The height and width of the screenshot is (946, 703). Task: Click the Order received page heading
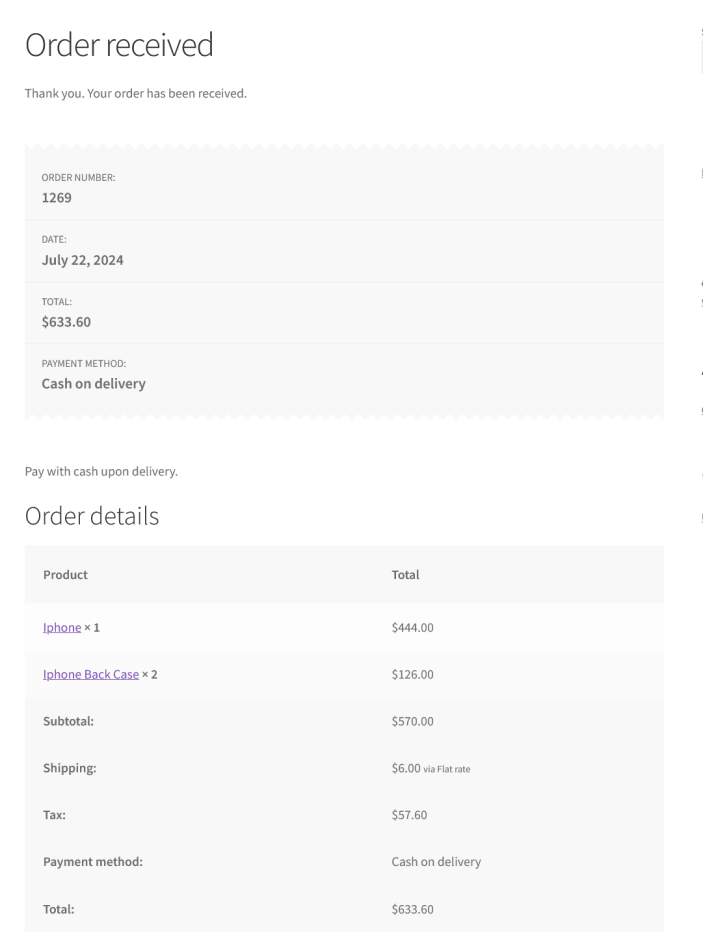tap(119, 45)
